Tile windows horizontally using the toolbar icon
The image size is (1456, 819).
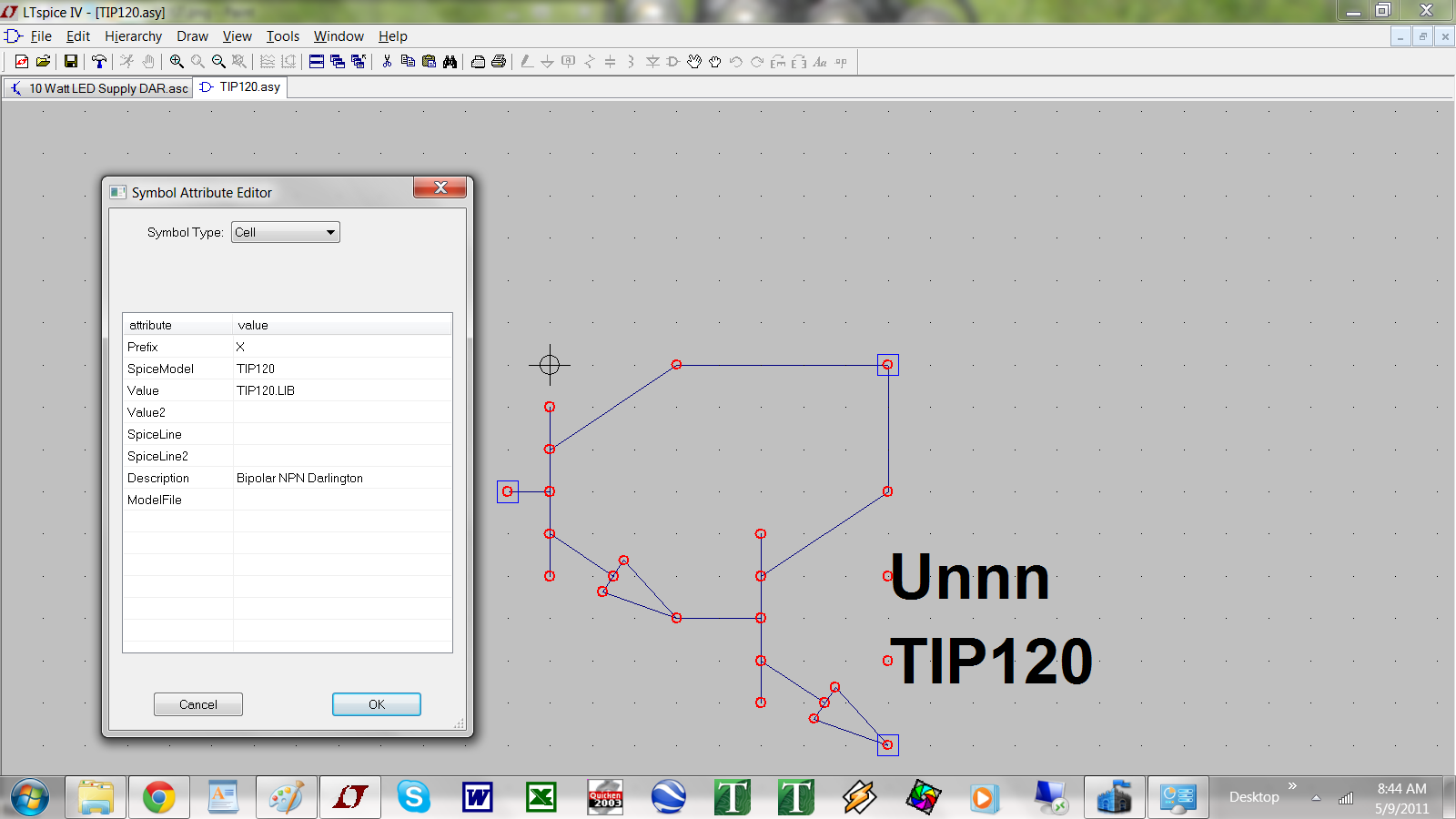pos(317,61)
